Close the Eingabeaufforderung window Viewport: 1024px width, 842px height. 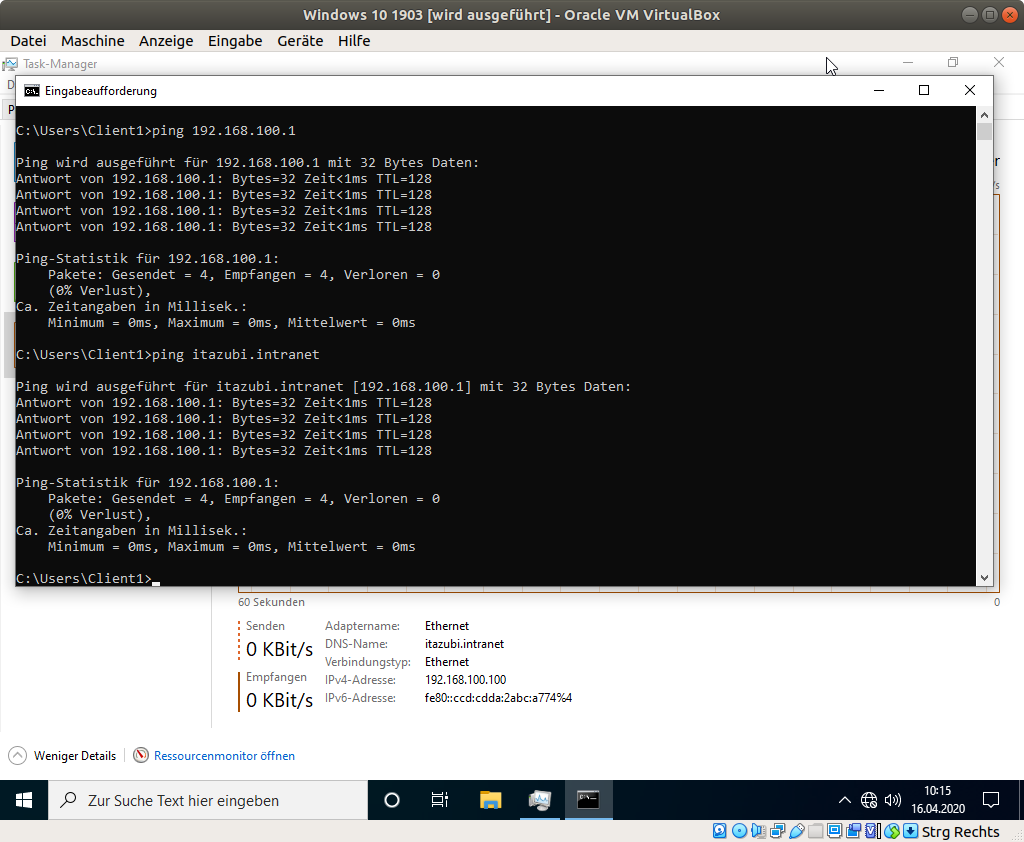[970, 90]
